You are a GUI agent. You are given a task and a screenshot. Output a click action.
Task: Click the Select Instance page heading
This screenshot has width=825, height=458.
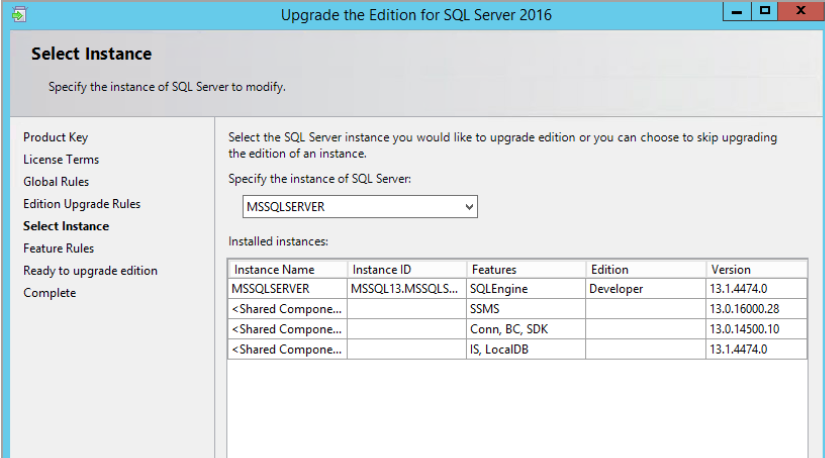(91, 54)
